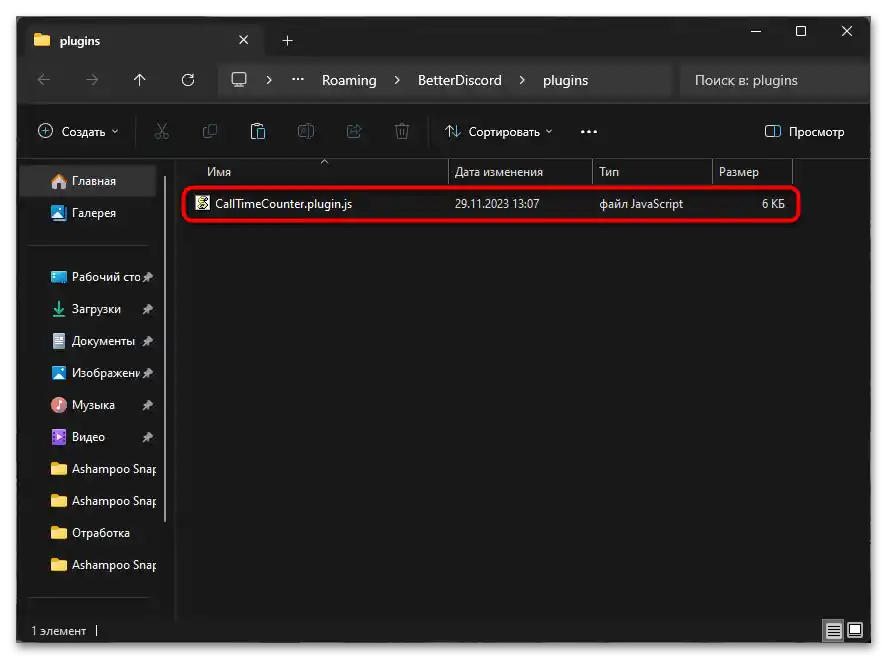Click the This PC monitor icon in address bar
This screenshot has width=887, height=659.
coord(239,80)
